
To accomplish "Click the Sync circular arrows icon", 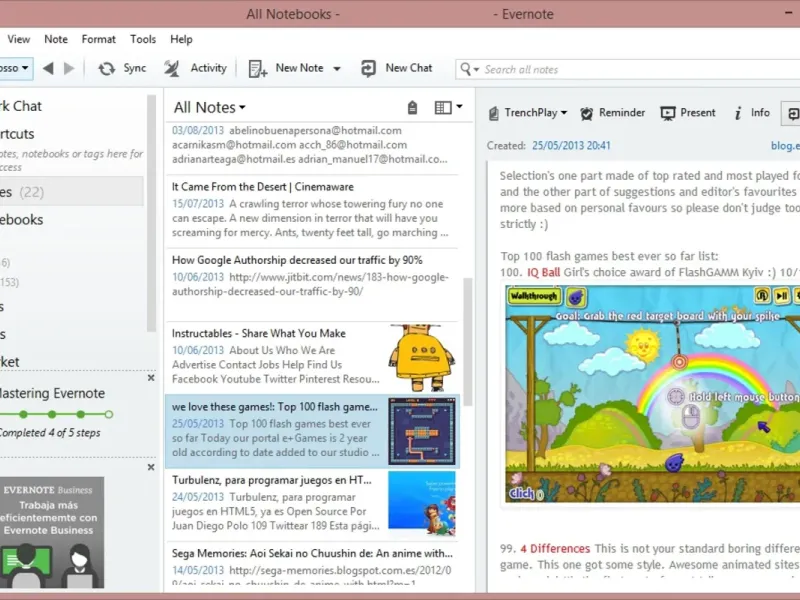I will point(107,68).
